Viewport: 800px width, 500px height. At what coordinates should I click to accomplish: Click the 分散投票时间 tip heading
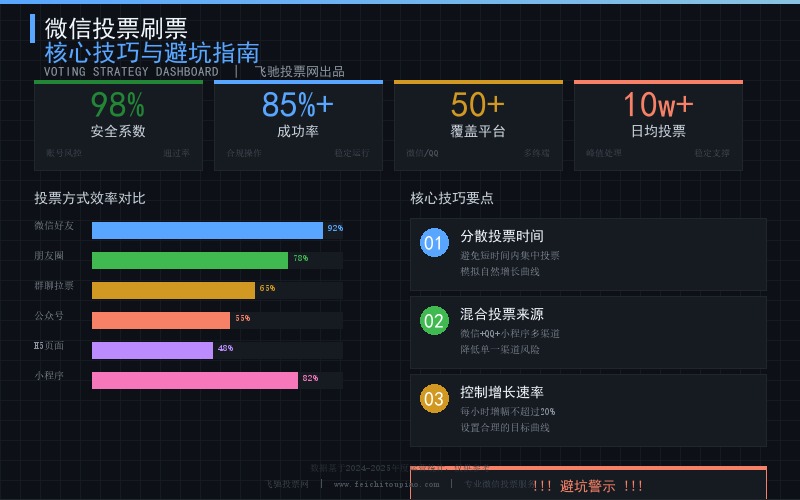[502, 236]
